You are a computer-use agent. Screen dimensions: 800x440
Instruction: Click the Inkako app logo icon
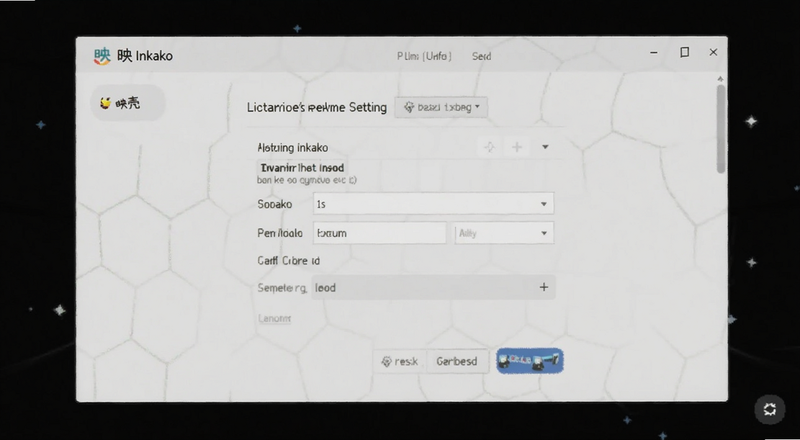point(102,56)
